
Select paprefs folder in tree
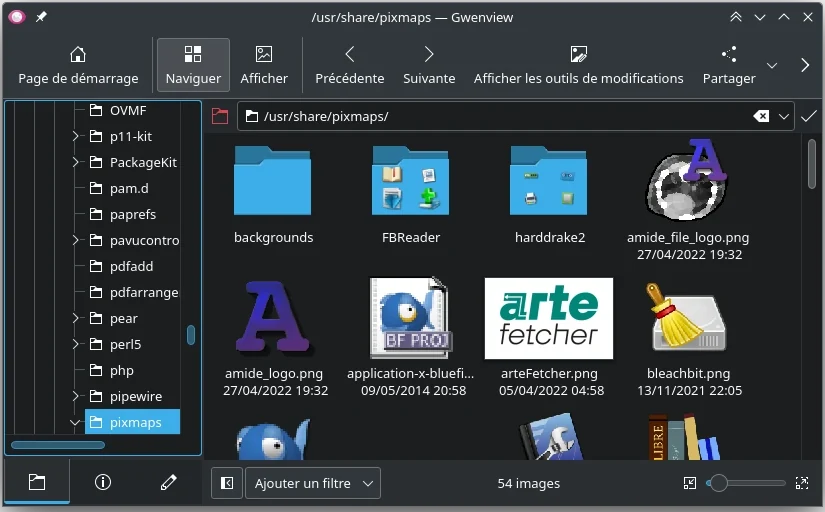tap(133, 214)
